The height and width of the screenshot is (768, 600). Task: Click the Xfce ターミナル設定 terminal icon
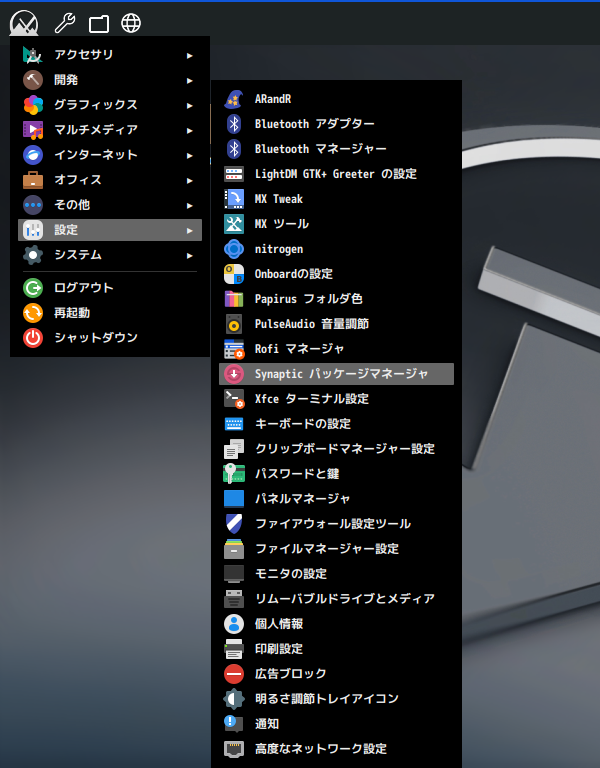pyautogui.click(x=234, y=399)
